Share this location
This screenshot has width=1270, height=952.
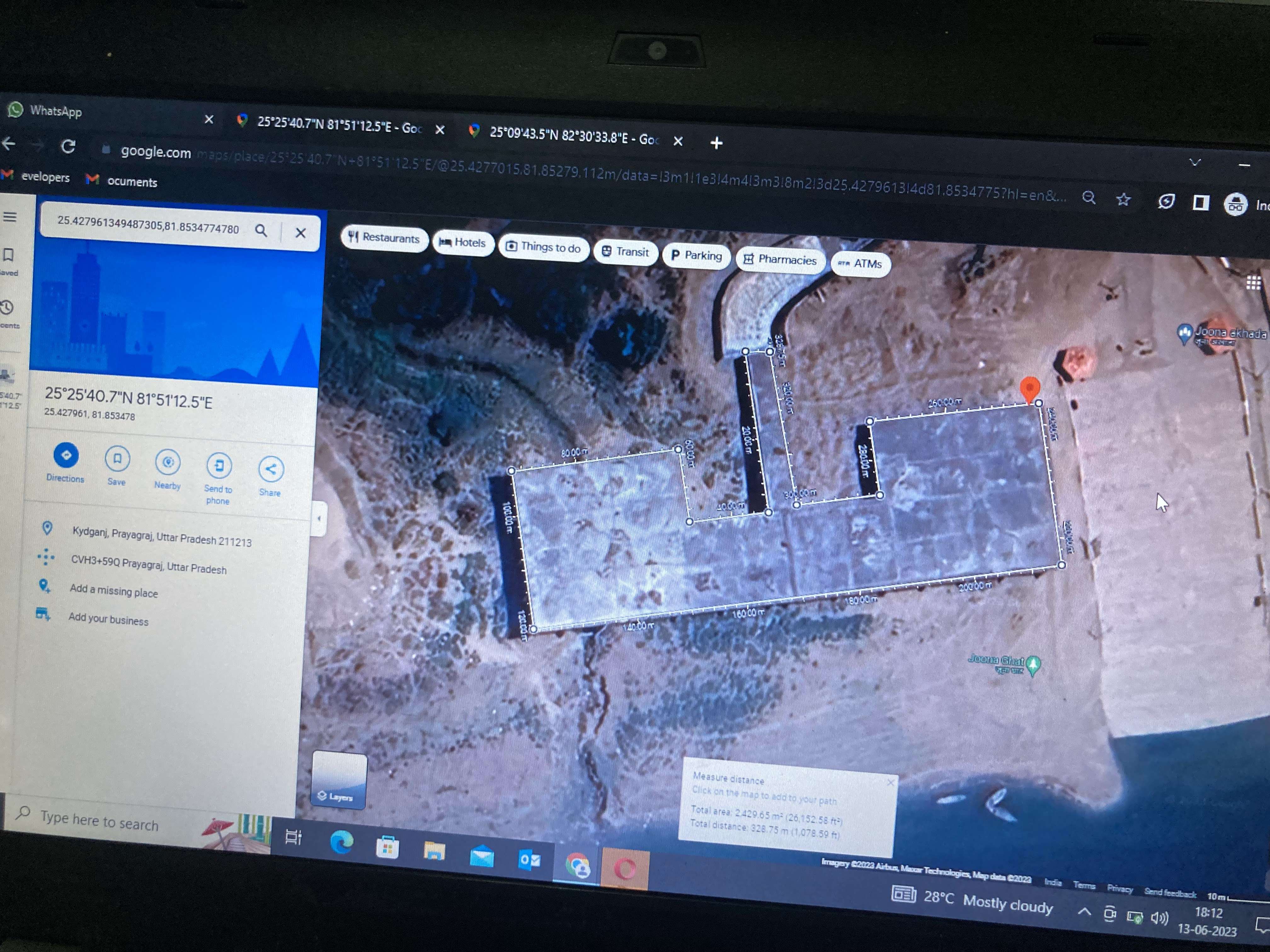(x=271, y=476)
